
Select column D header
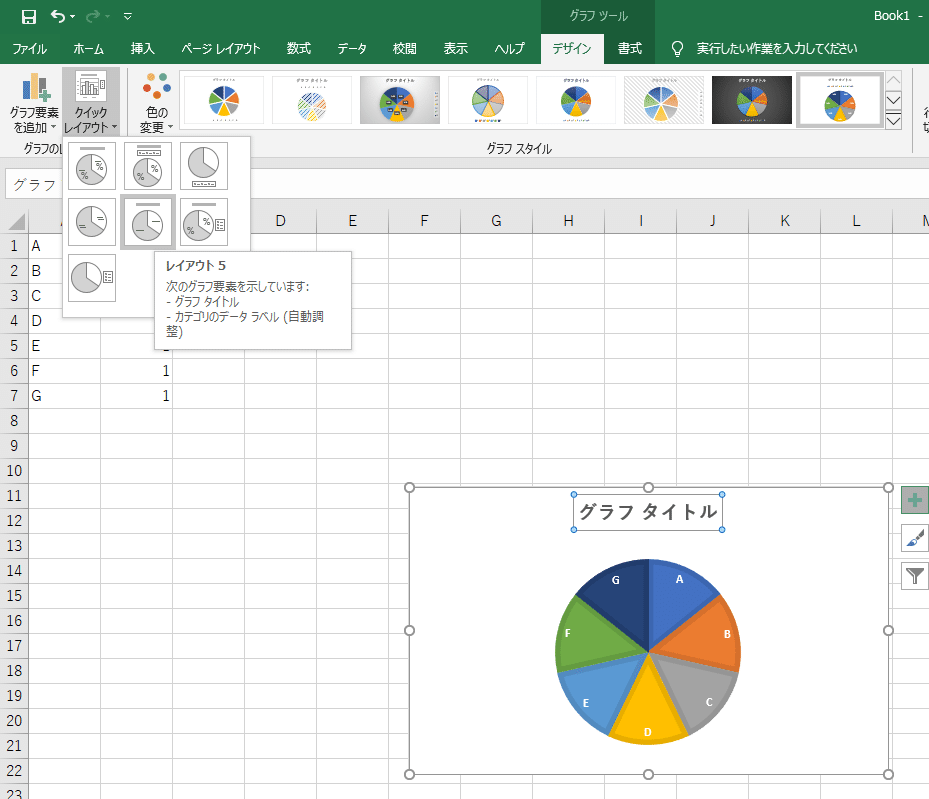coord(280,221)
